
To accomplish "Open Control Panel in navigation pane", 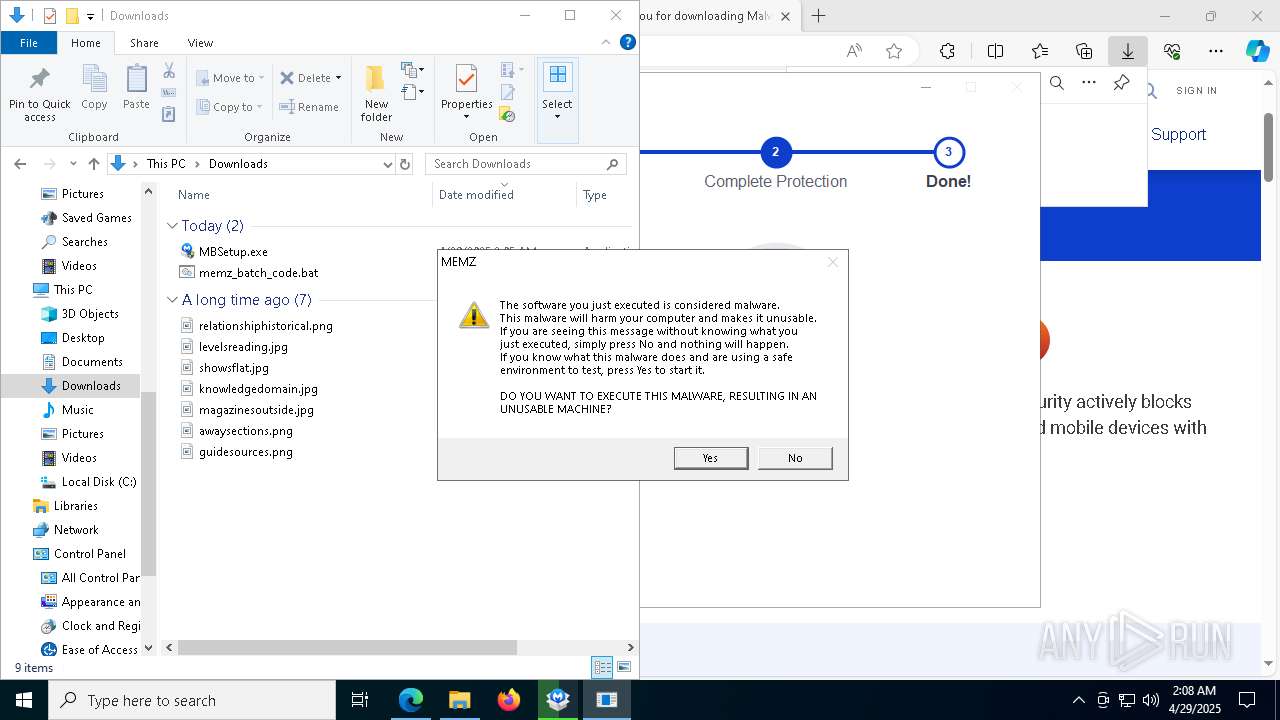I will coord(89,554).
